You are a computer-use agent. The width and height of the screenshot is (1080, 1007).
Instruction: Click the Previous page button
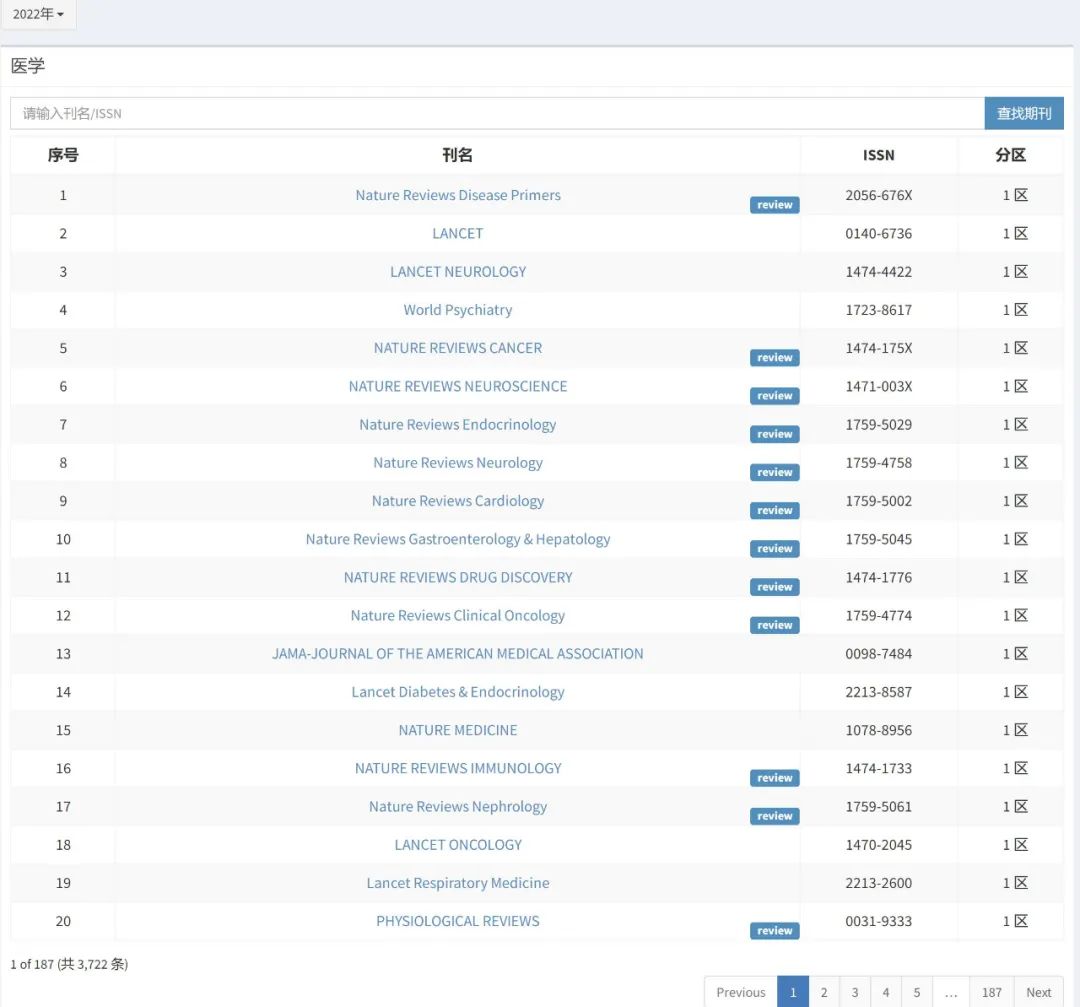click(x=740, y=992)
